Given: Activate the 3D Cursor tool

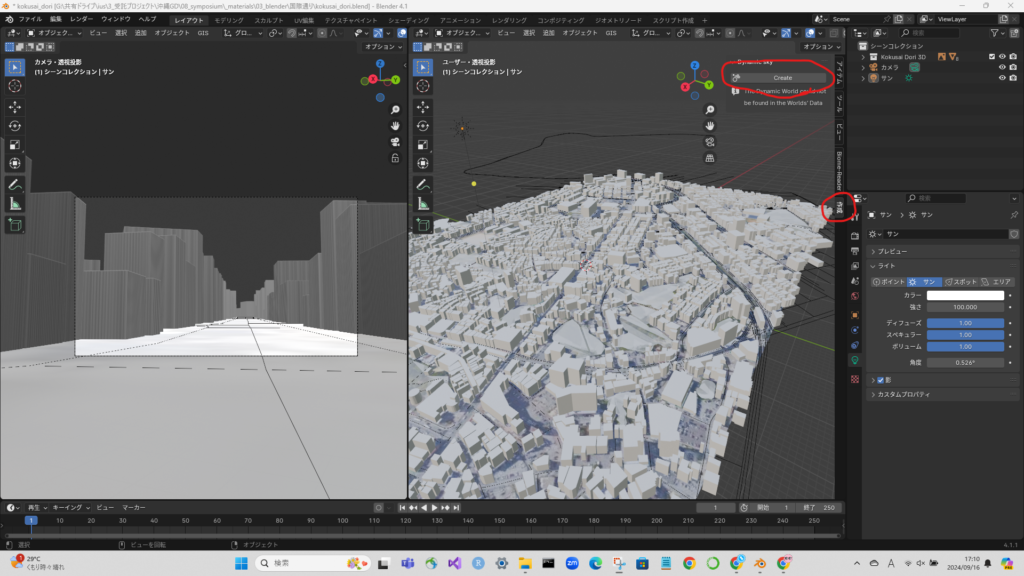Looking at the screenshot, I should click(15, 86).
